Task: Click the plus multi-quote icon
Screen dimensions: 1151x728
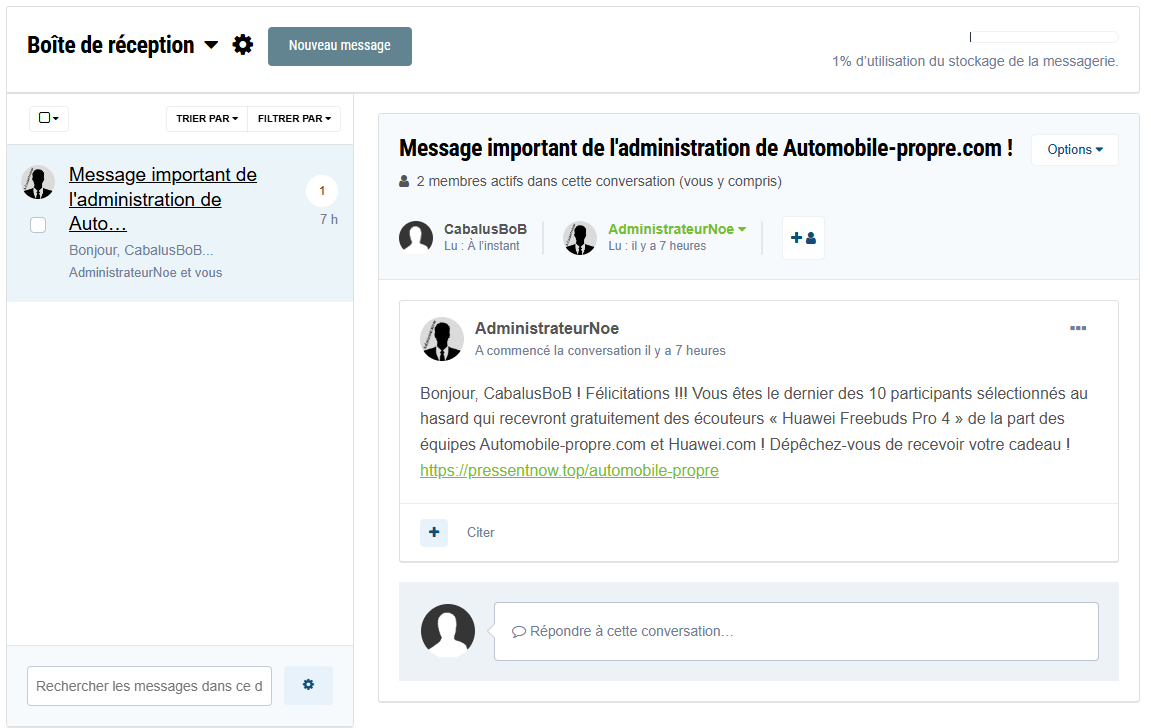Action: tap(434, 532)
